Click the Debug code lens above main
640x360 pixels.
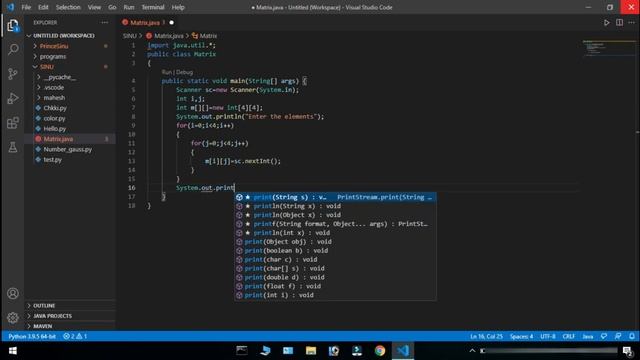tap(184, 72)
